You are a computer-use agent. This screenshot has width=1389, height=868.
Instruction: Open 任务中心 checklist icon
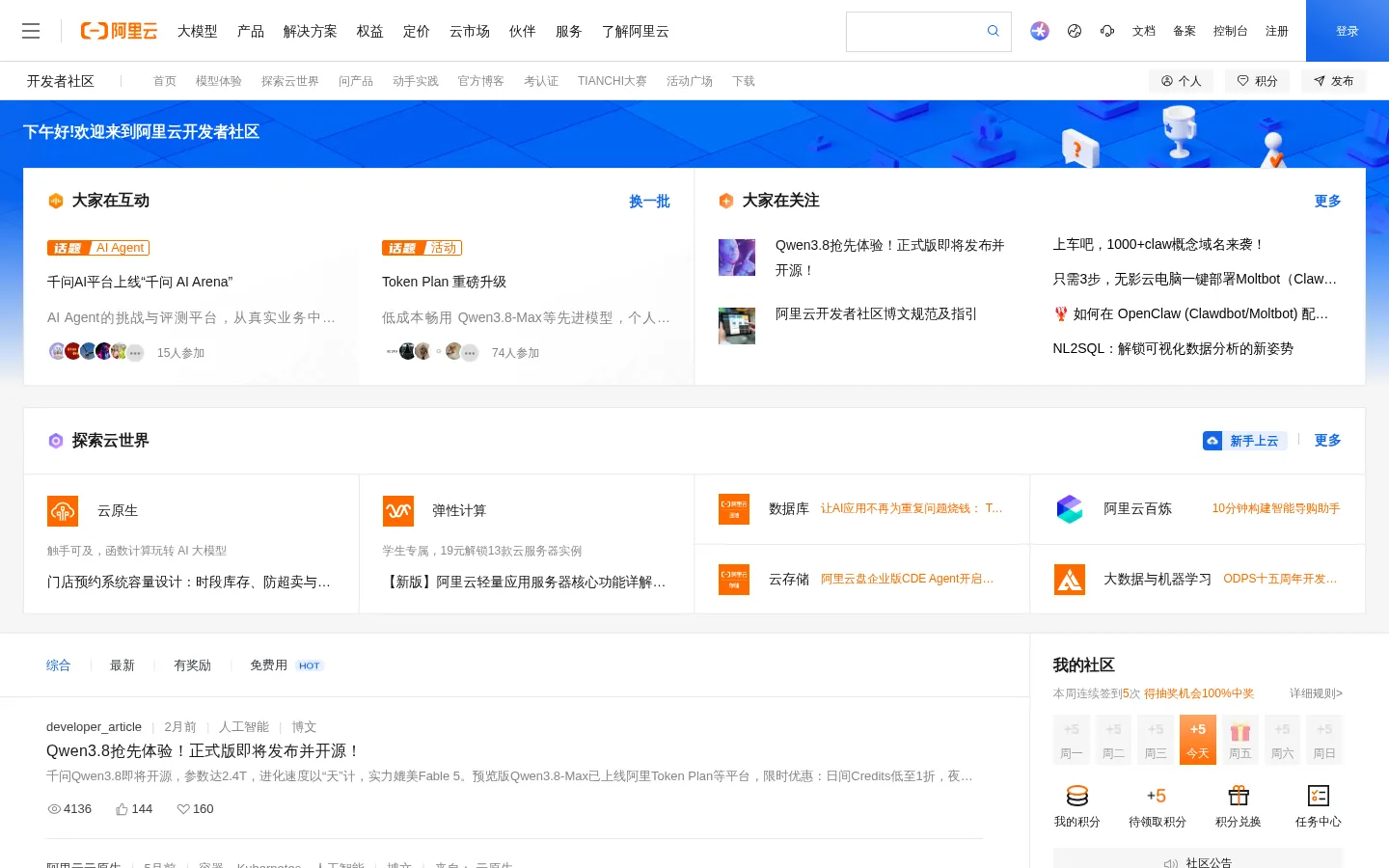[1318, 796]
